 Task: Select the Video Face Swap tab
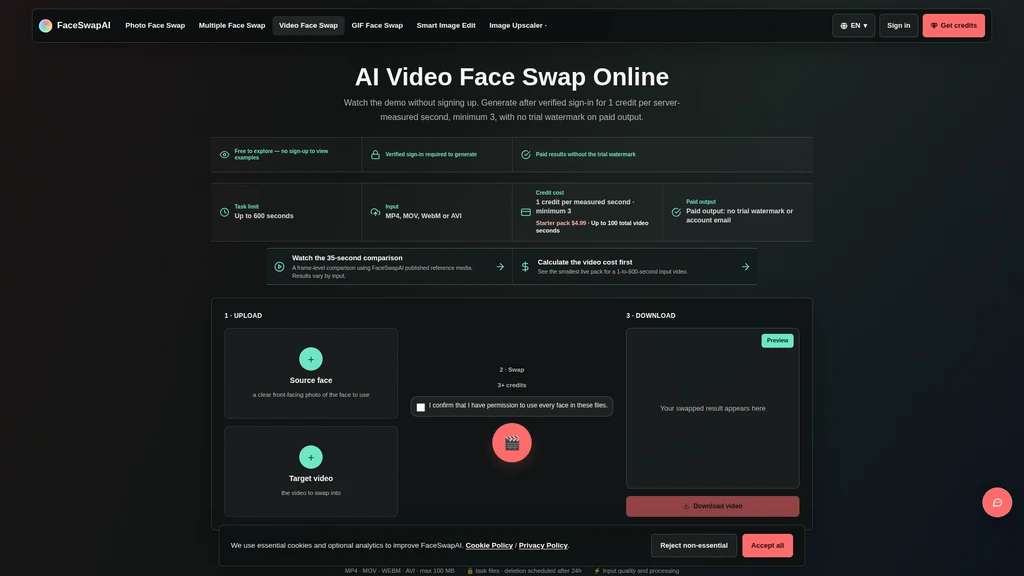[308, 25]
